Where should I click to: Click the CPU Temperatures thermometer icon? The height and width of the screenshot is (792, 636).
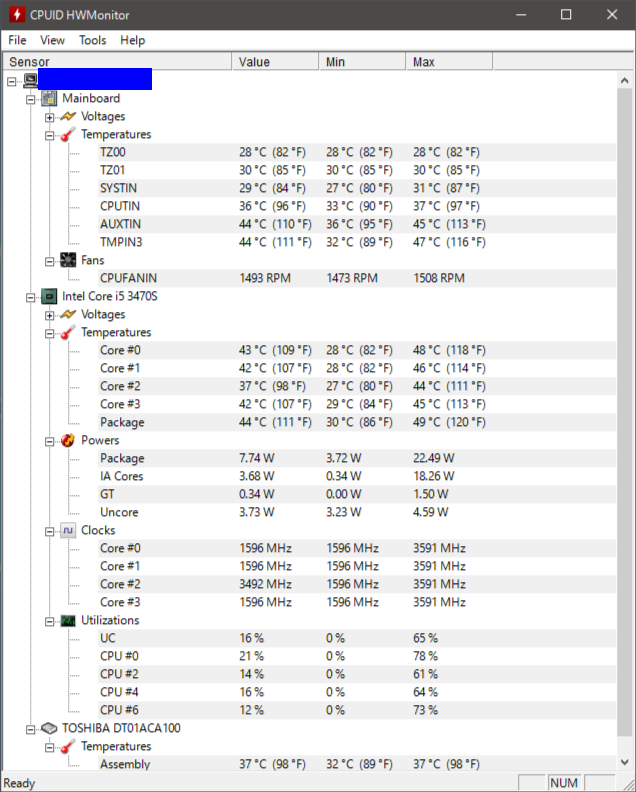click(68, 332)
